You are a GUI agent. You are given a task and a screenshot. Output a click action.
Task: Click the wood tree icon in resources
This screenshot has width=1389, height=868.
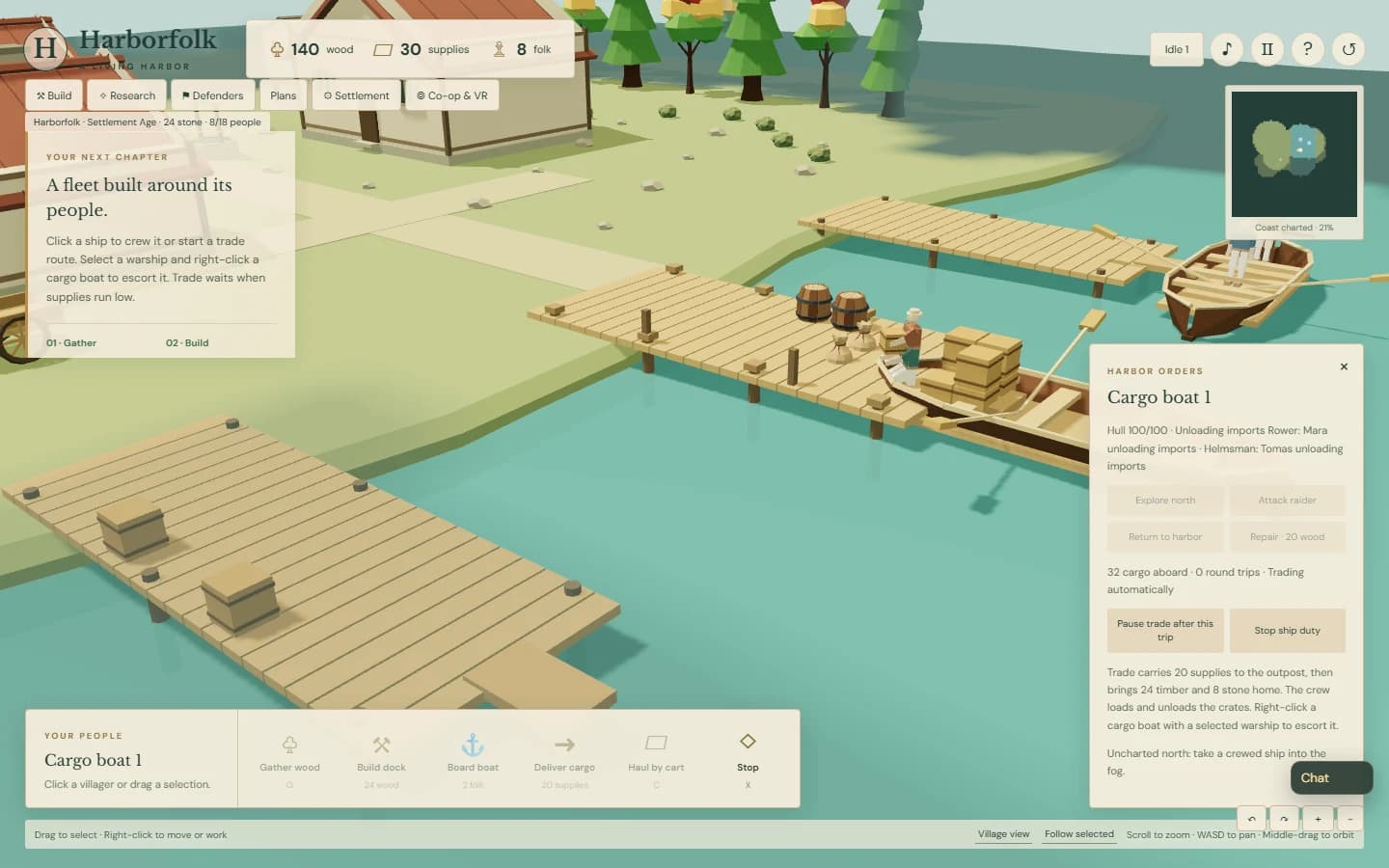click(x=277, y=49)
